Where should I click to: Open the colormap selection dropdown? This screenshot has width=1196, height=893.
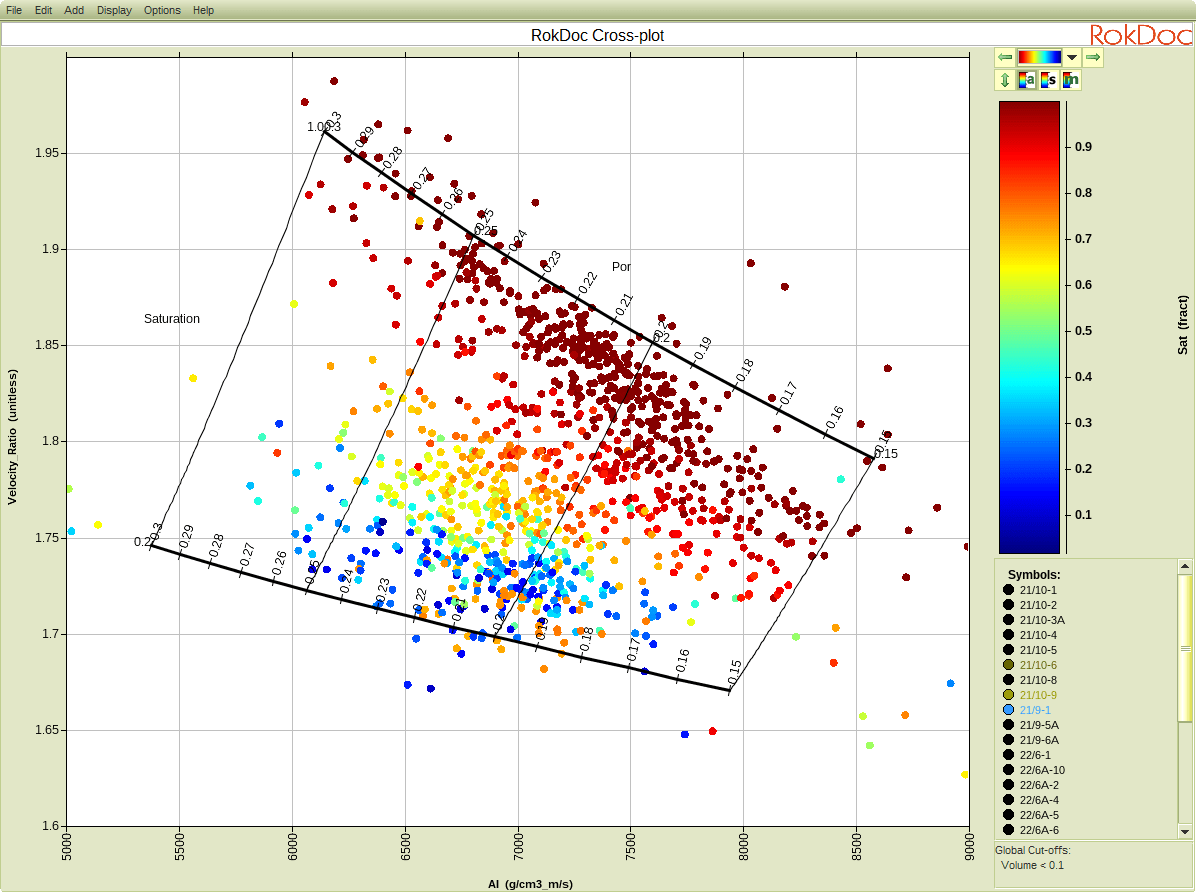[1072, 57]
